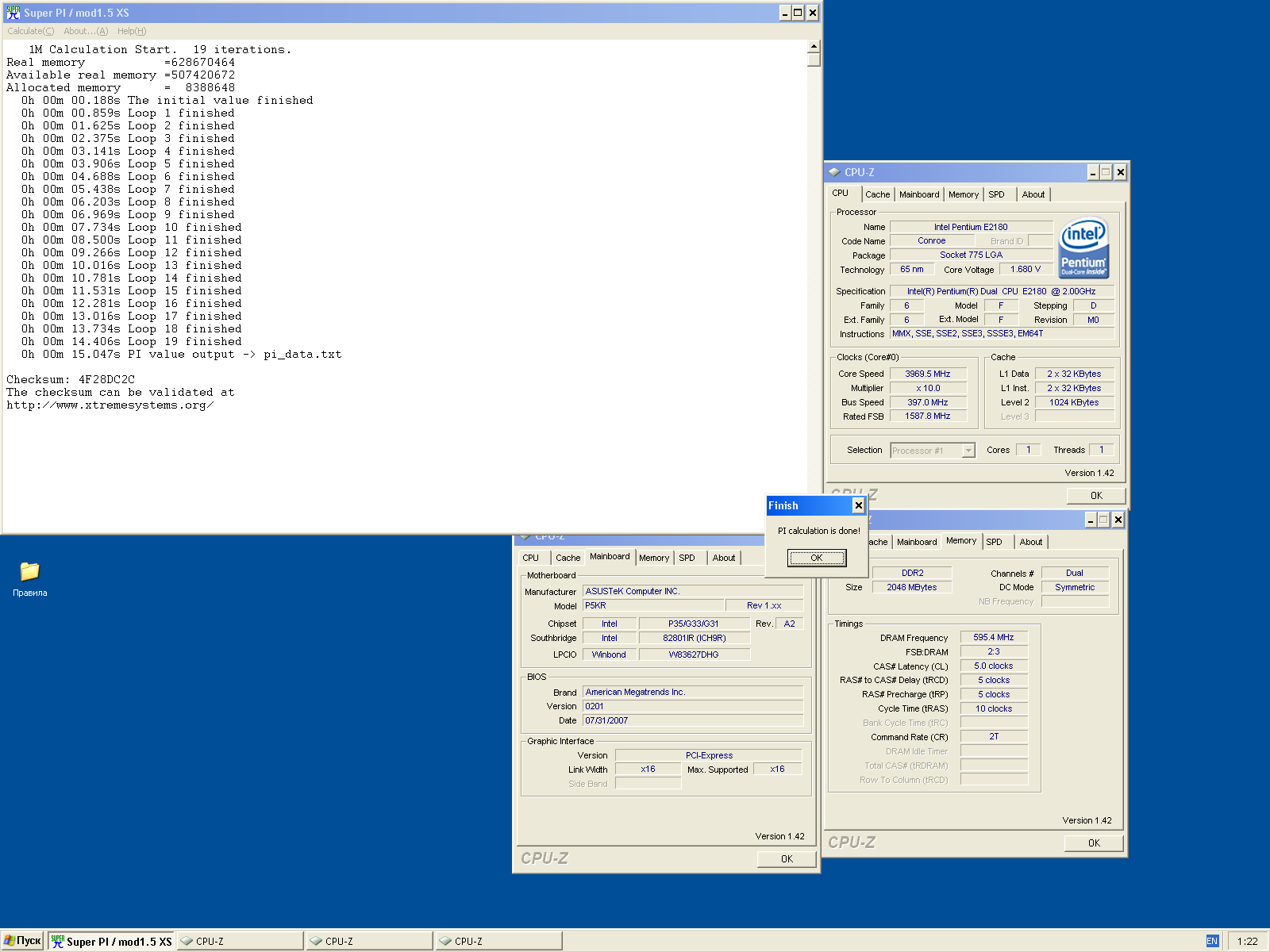Open the Пуск start menu
1270x952 pixels.
tap(22, 941)
